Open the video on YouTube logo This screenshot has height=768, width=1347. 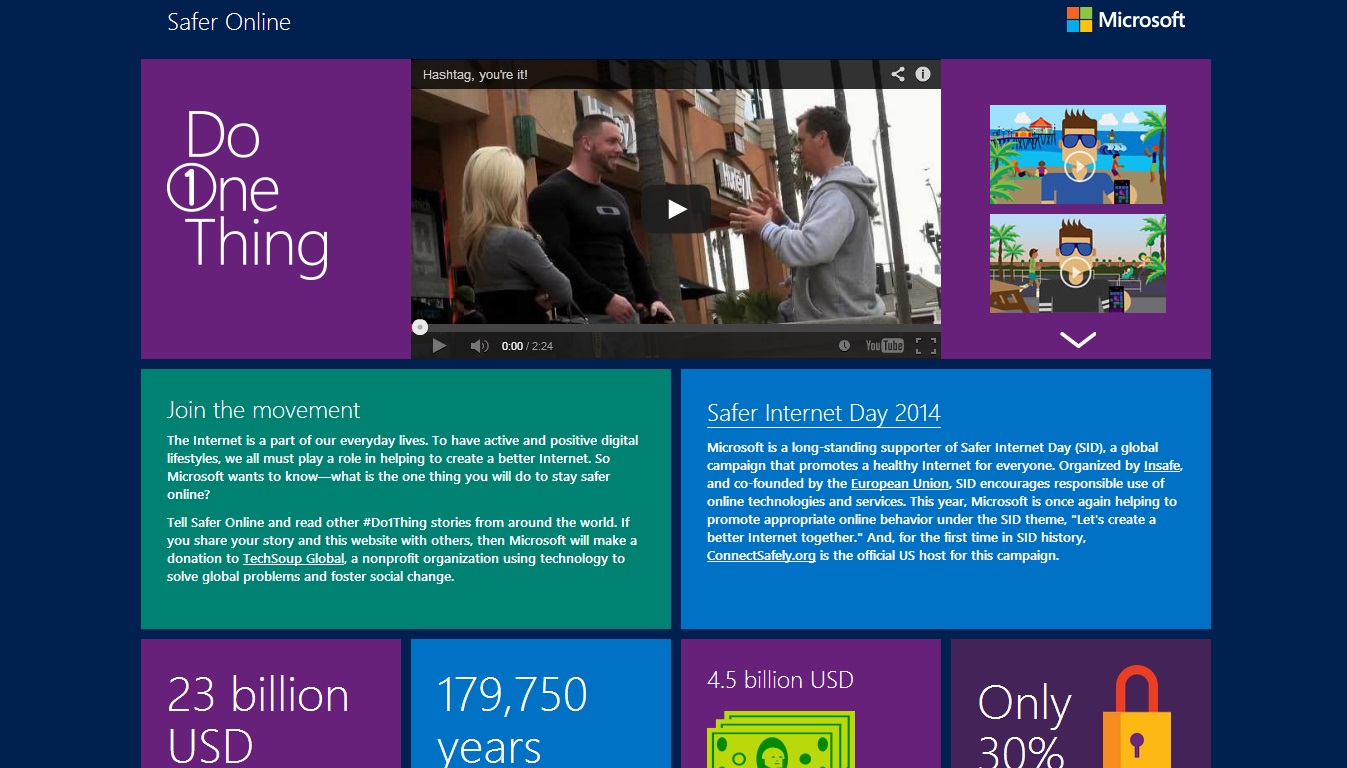885,346
